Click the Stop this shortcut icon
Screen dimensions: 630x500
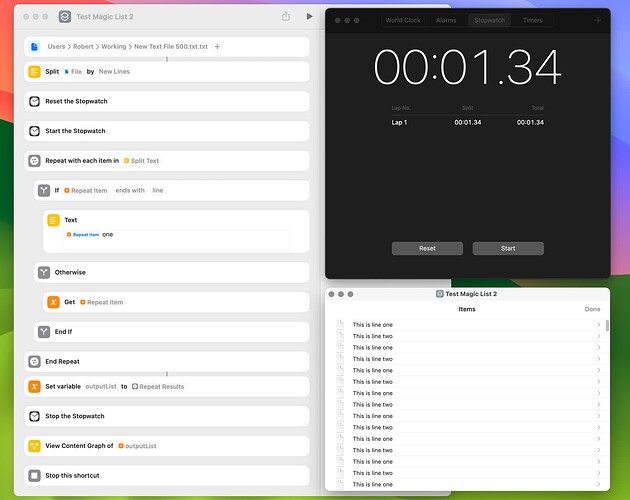point(35,475)
